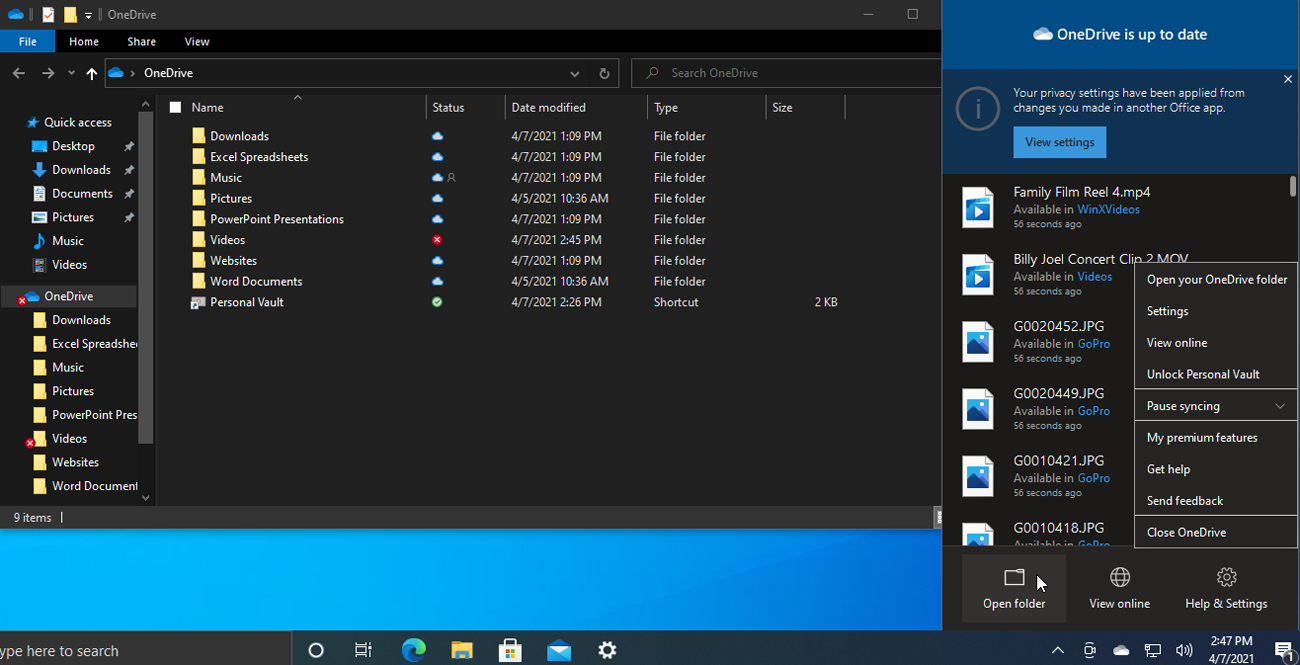Open the File ribbon tab
Screen dimensions: 1300x665
[28, 42]
